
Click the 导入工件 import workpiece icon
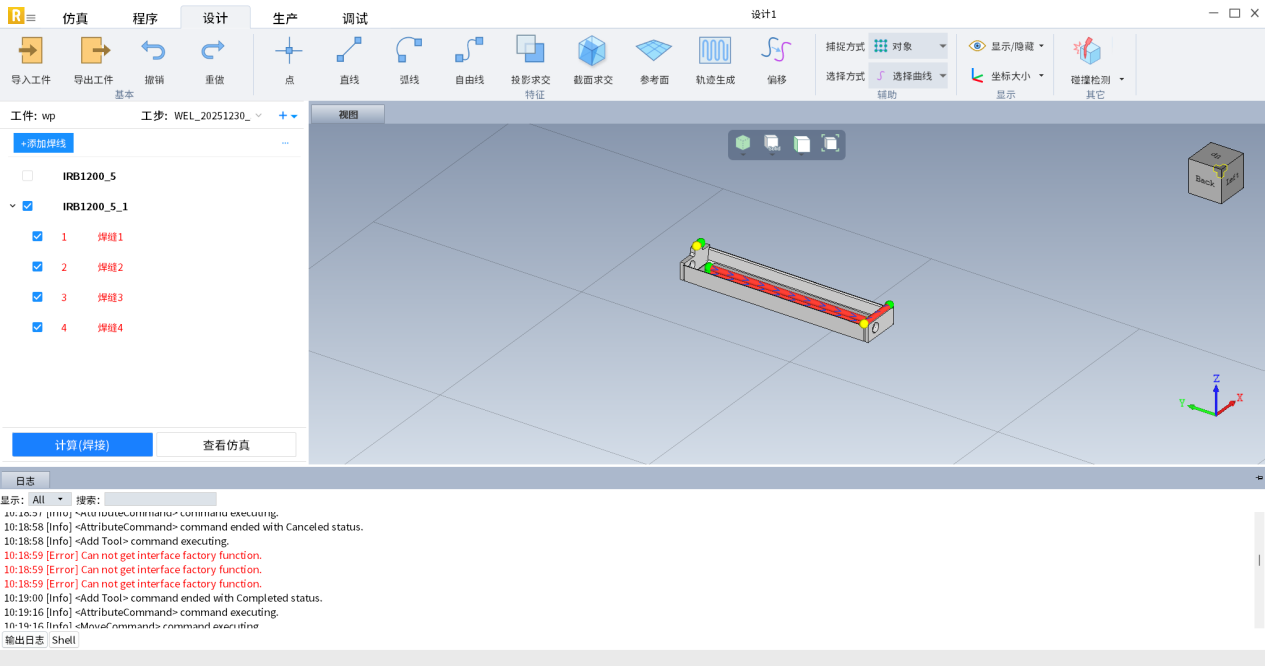pyautogui.click(x=30, y=51)
